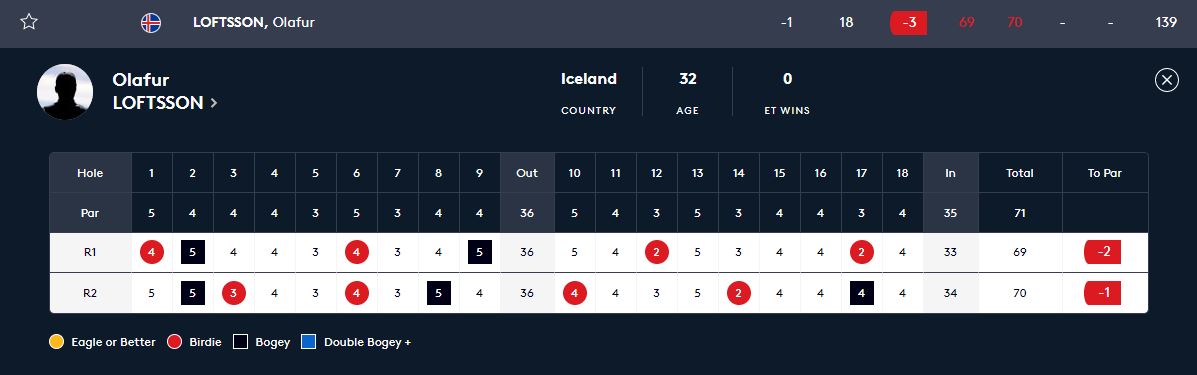Click the Iceland flag icon

coord(151,23)
